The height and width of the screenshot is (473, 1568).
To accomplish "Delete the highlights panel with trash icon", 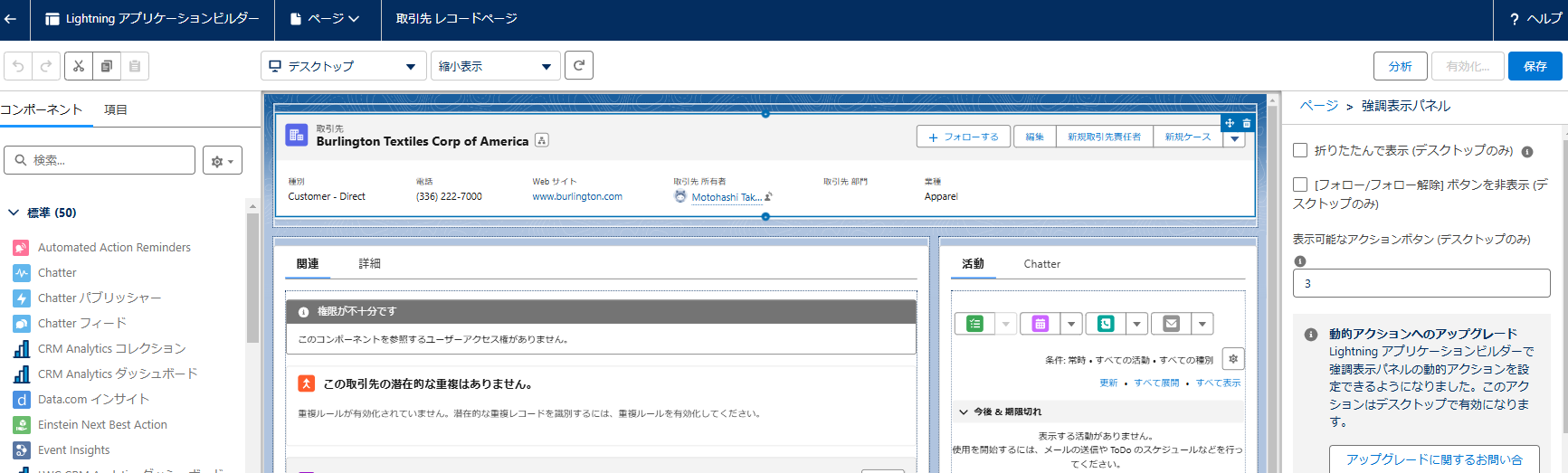I will 1247,123.
